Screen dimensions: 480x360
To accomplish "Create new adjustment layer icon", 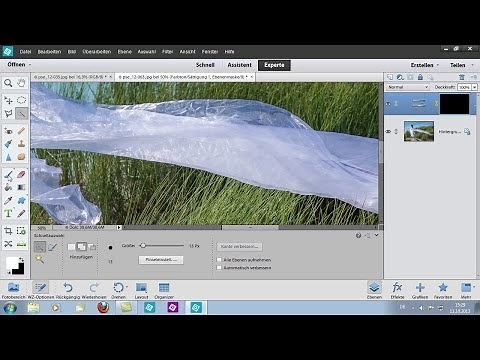I will [400, 77].
